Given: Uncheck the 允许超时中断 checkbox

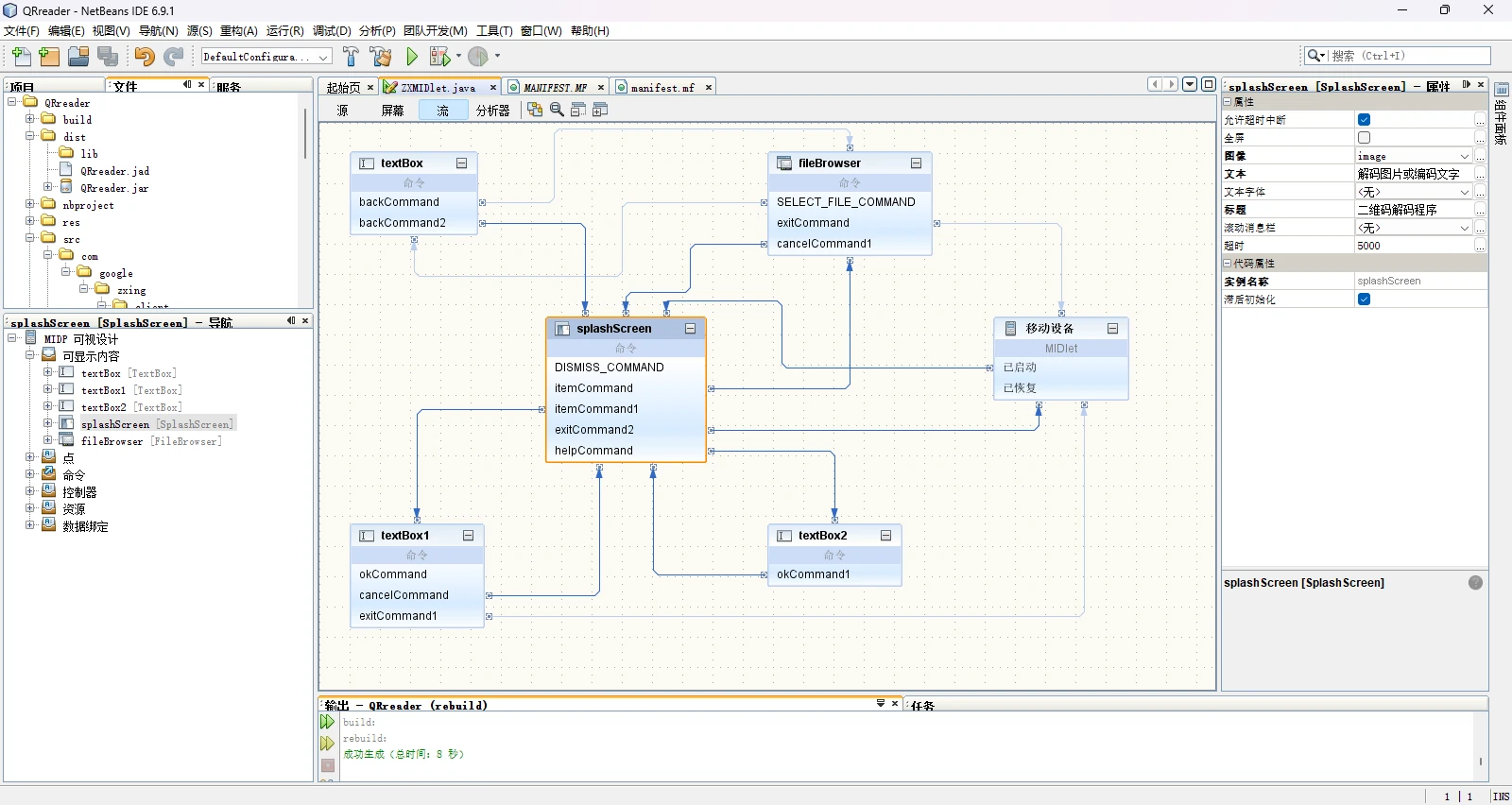Looking at the screenshot, I should point(1364,120).
